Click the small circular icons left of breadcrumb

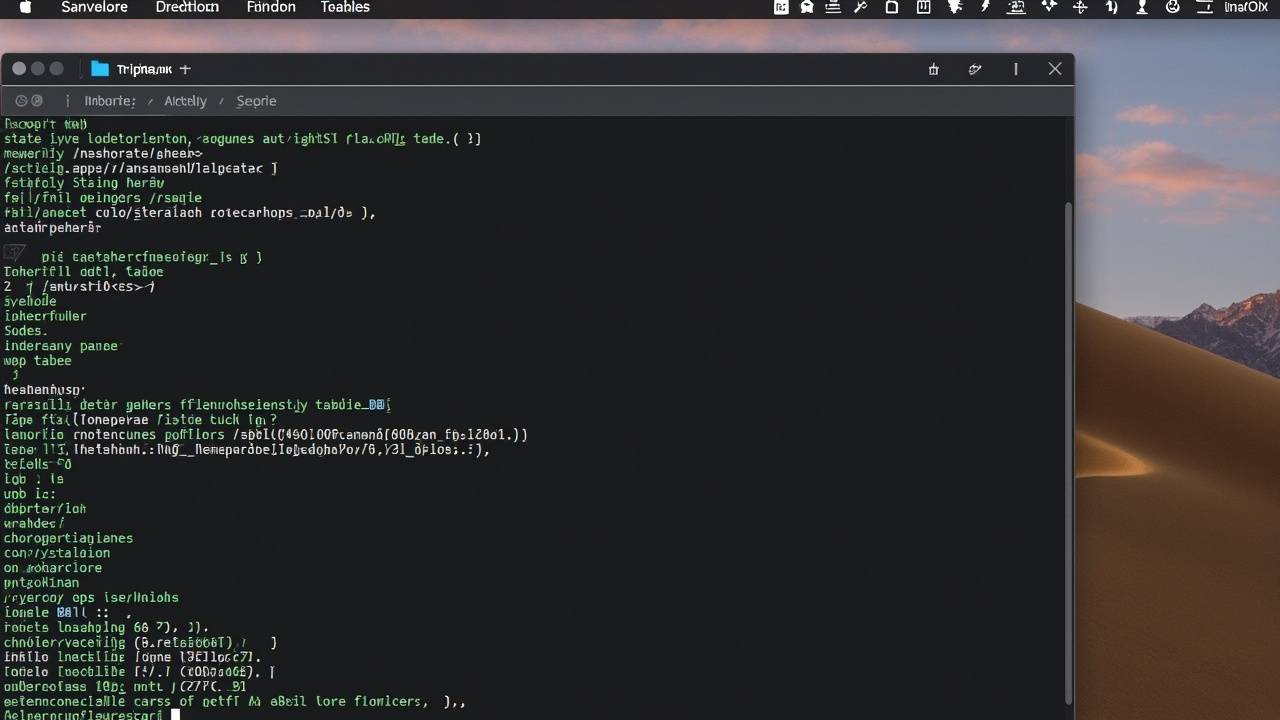pyautogui.click(x=28, y=101)
